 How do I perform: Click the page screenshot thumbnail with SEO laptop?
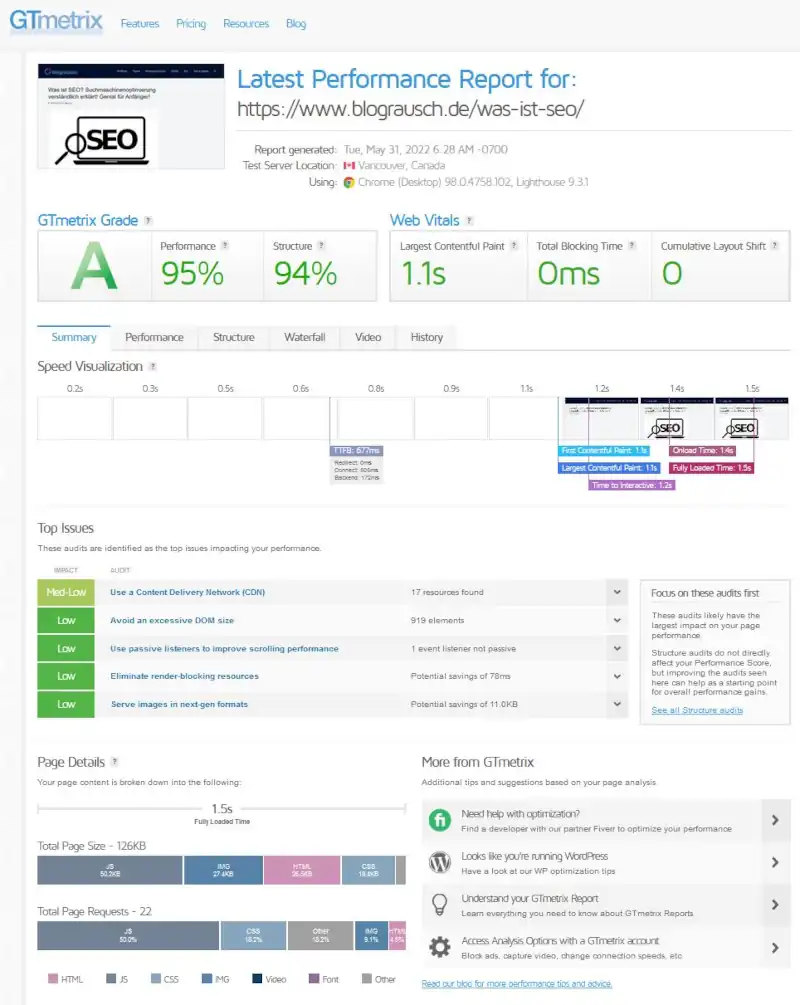click(131, 116)
